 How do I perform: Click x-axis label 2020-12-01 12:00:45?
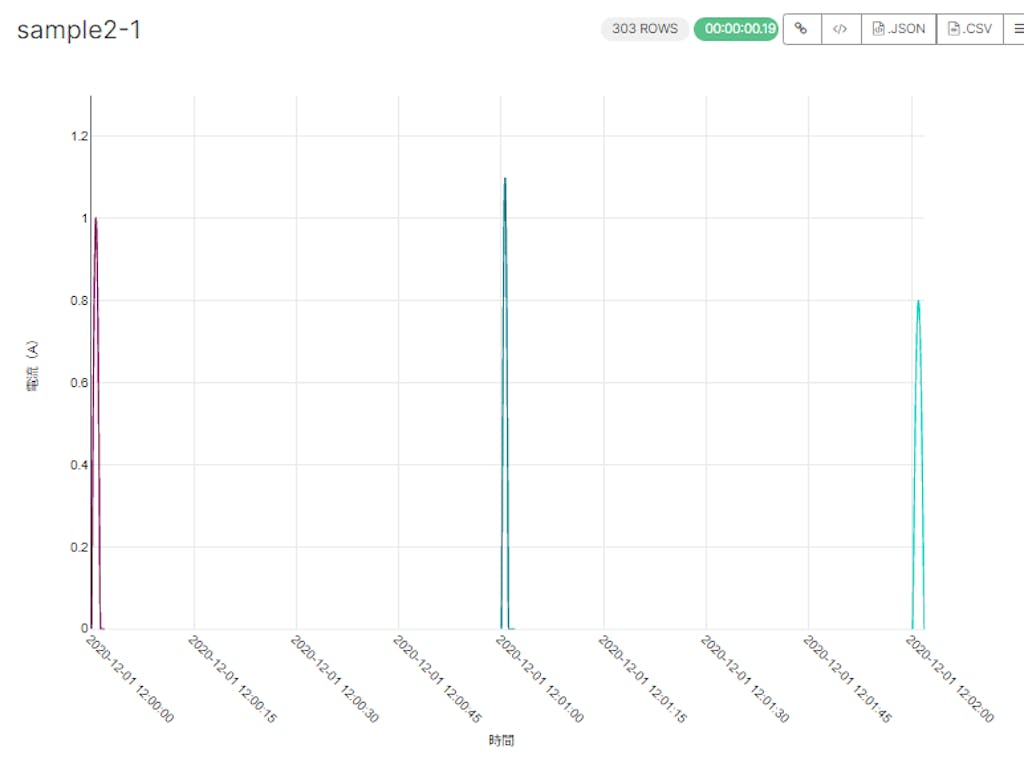(x=438, y=679)
